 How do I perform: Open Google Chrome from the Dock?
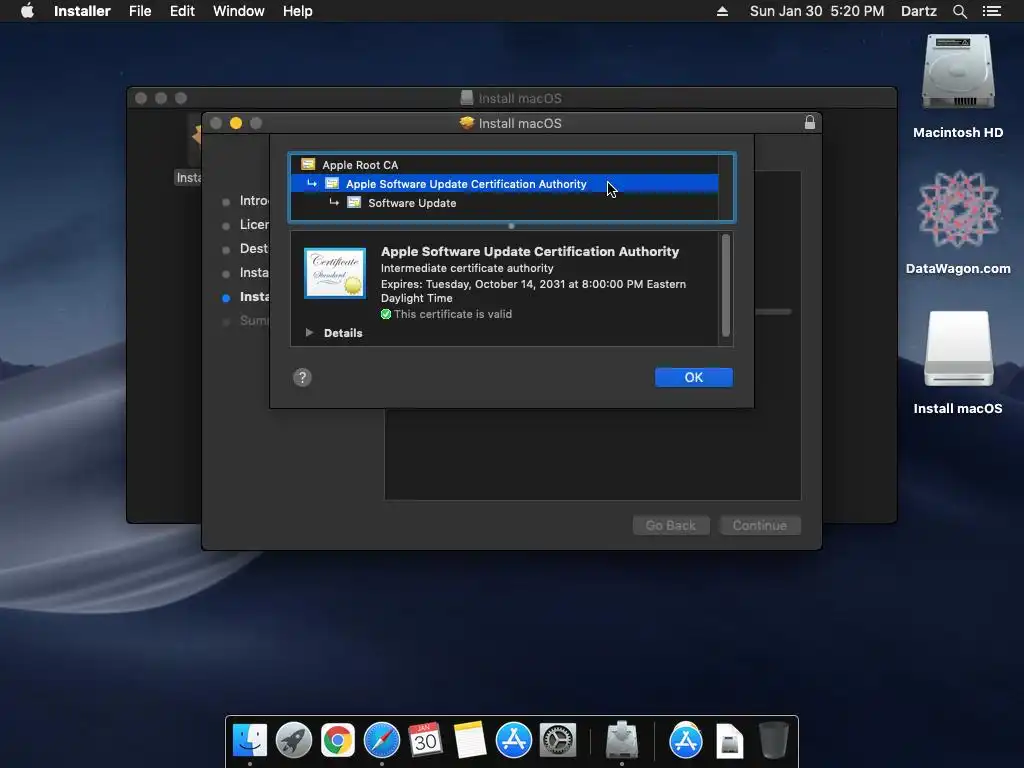click(x=338, y=741)
